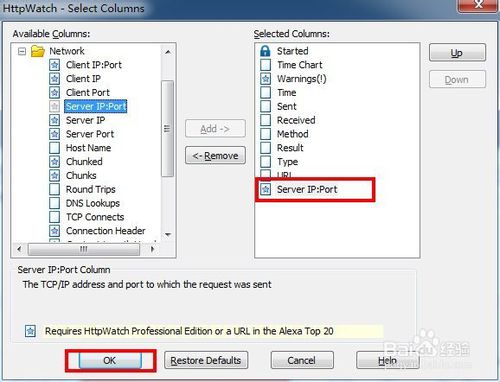Collapse the Network folder tree node
The image size is (500, 382).
(x=22, y=51)
